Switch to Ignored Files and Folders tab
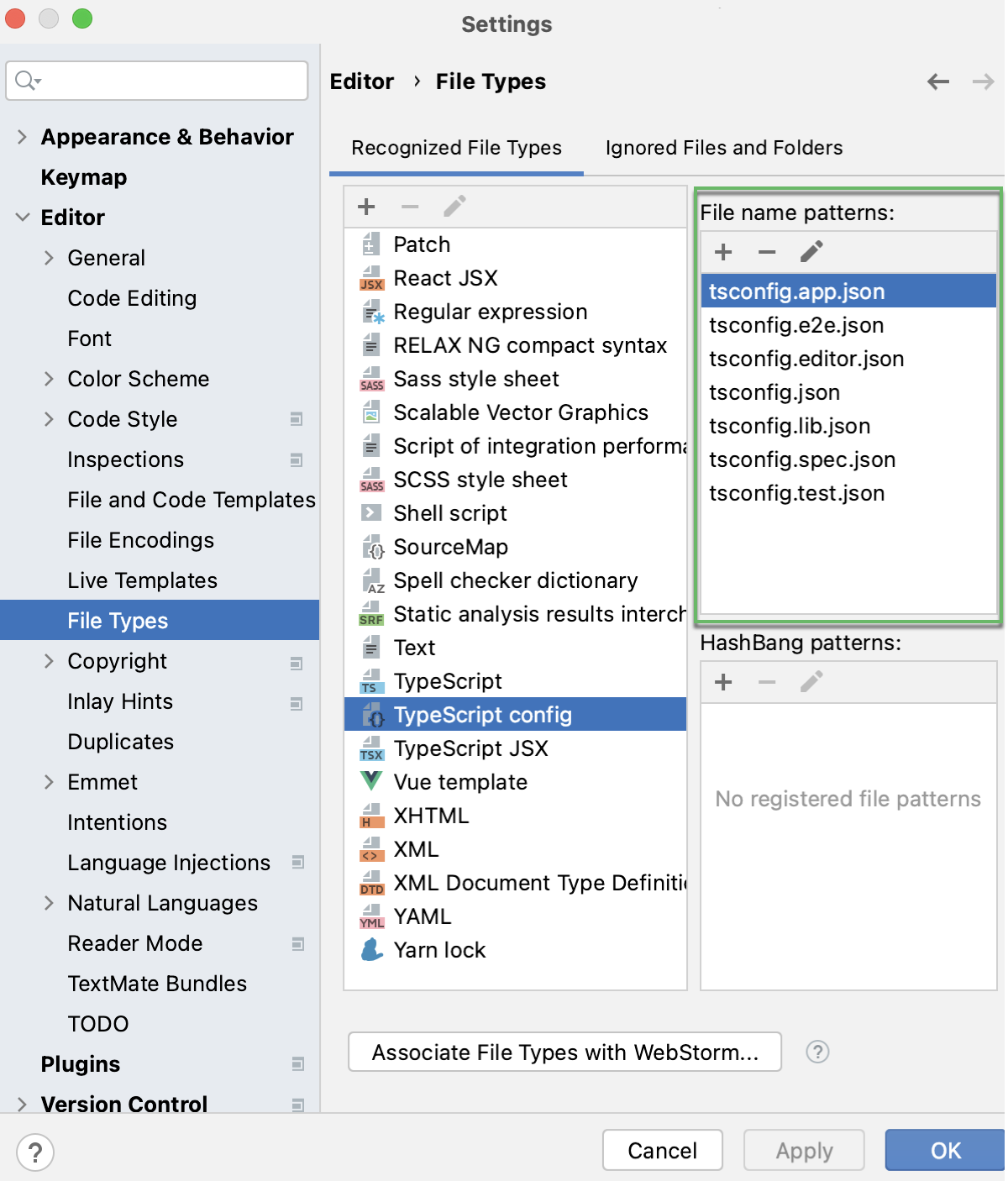The width and height of the screenshot is (1008, 1181). (723, 148)
